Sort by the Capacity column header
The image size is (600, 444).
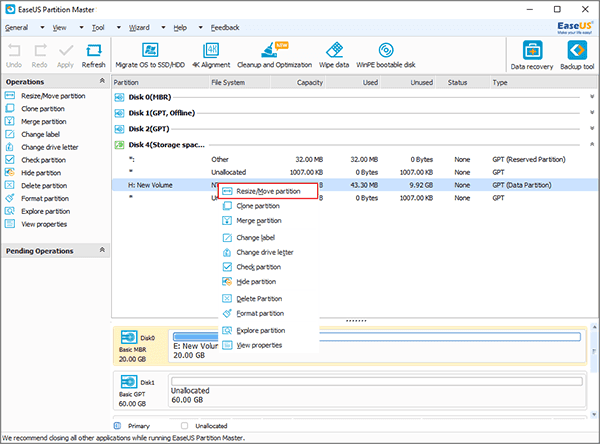coord(298,82)
